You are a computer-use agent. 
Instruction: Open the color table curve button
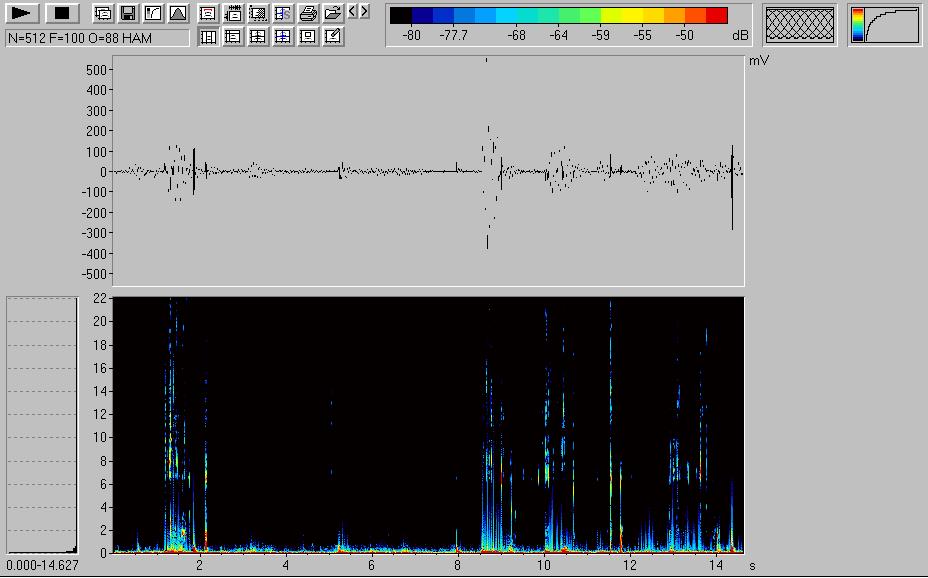coord(885,25)
